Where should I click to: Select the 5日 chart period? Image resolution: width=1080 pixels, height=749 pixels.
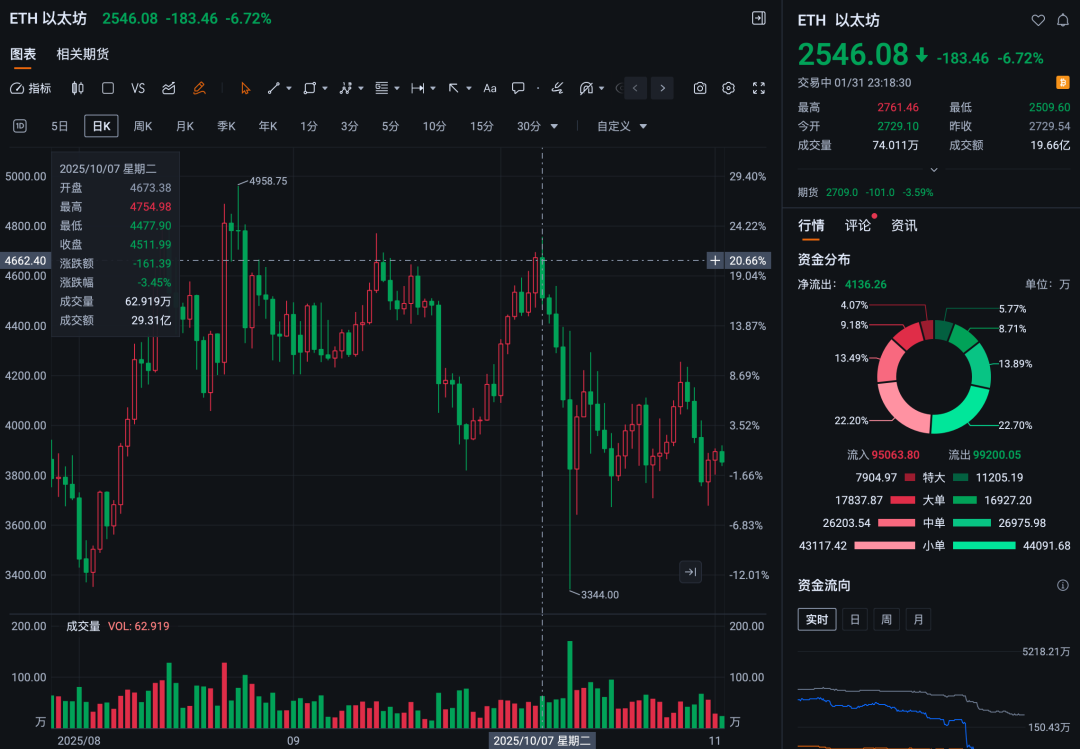click(x=60, y=126)
